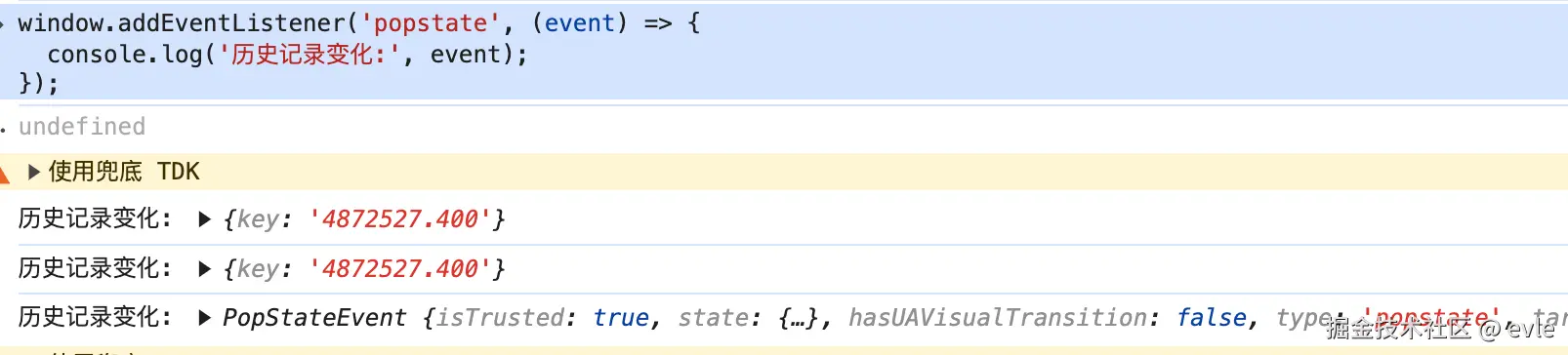Click the console.log code line
The width and height of the screenshot is (1568, 355).
pyautogui.click(x=287, y=55)
